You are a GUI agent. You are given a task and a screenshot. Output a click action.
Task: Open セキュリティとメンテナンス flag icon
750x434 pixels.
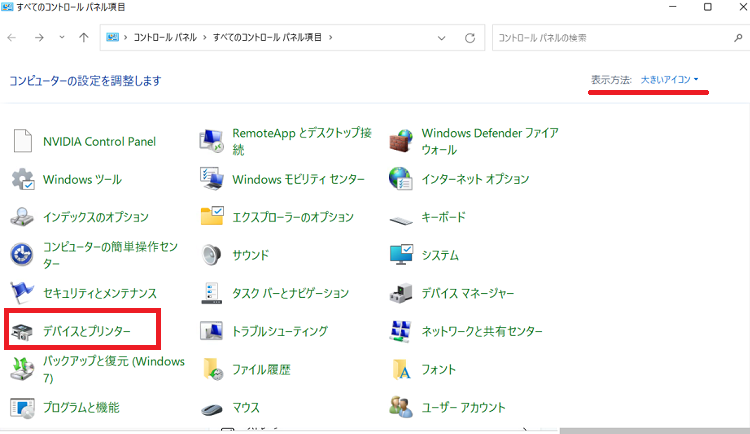pos(22,292)
